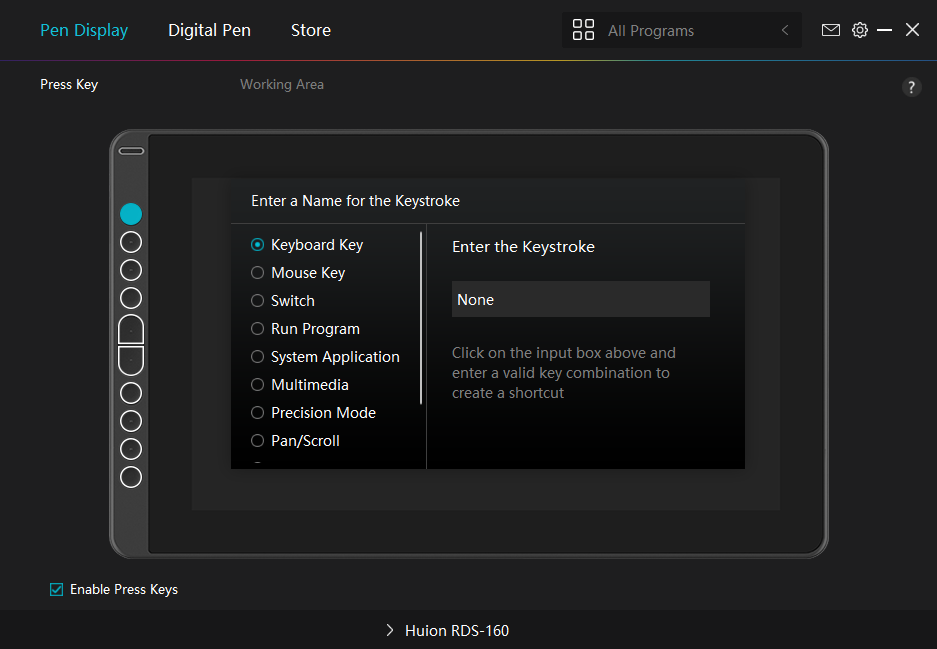Click the help question mark icon
937x649 pixels.
point(911,87)
